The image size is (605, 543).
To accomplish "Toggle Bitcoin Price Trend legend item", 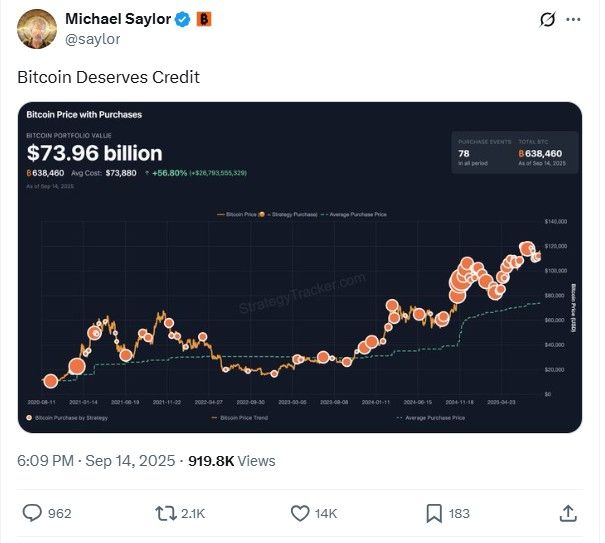I will click(x=240, y=418).
